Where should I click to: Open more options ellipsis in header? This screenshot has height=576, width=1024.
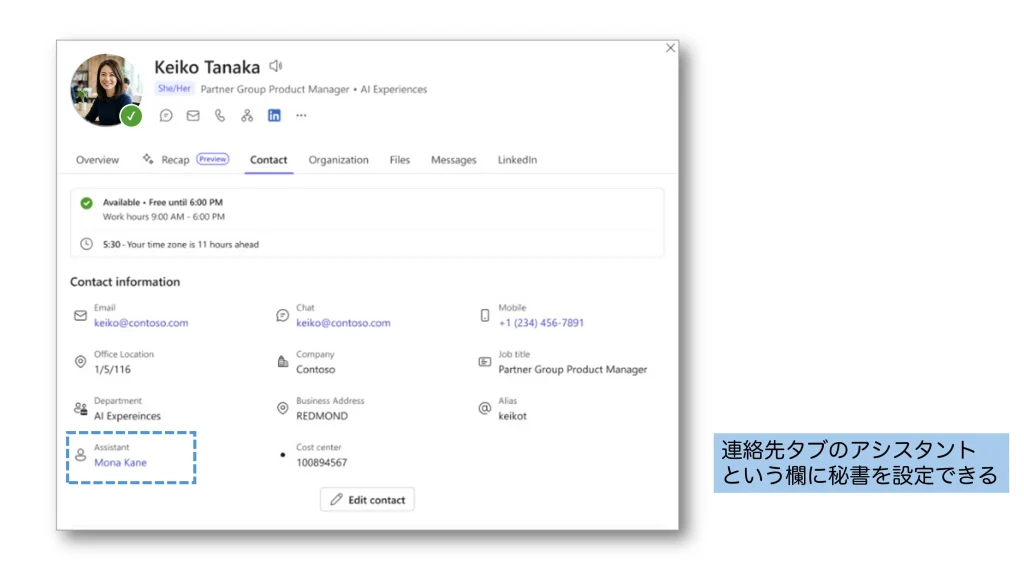301,116
